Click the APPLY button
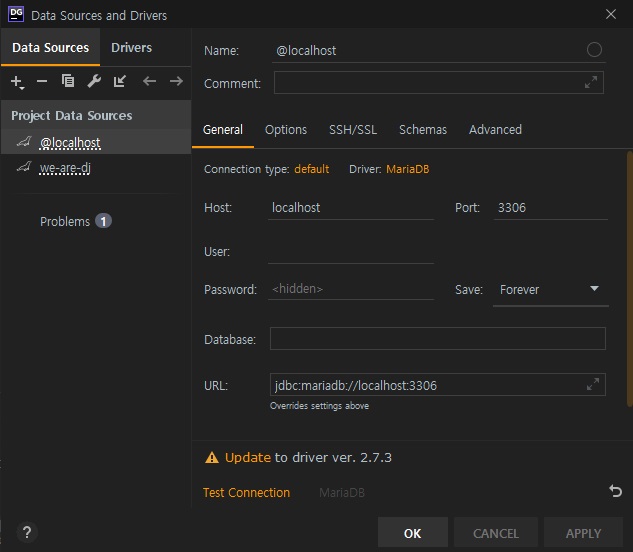Screen dimensions: 633x552 [583, 533]
